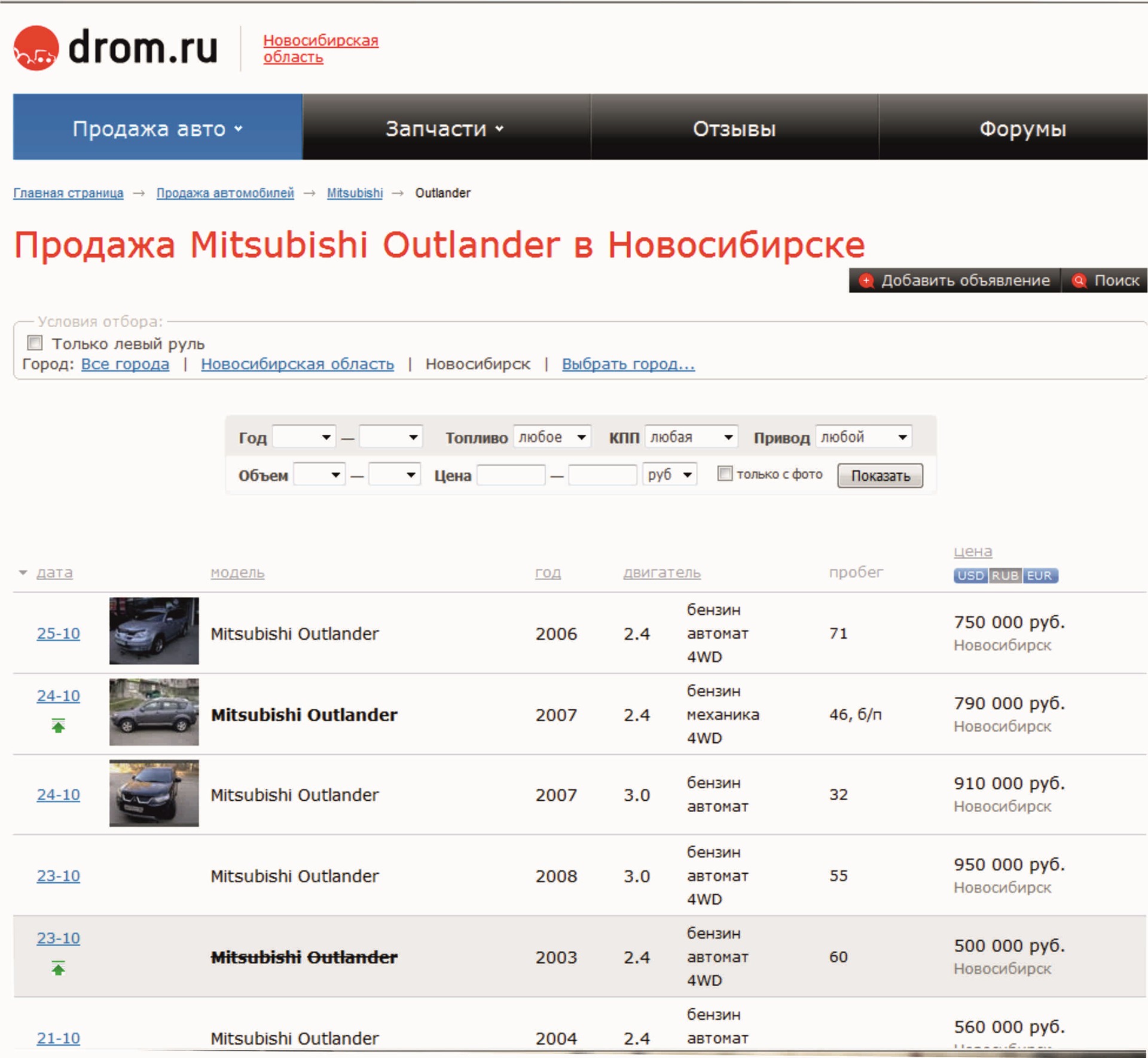Click mileage value 46, б/п

[x=855, y=714]
